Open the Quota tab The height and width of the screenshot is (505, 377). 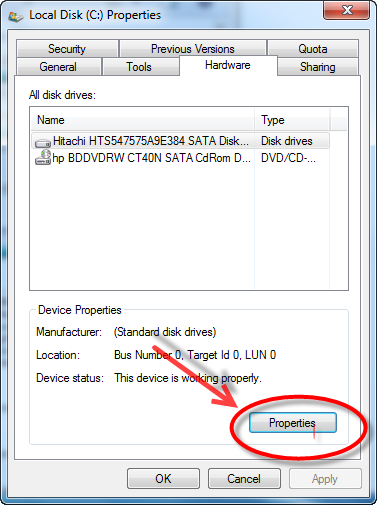tap(313, 49)
